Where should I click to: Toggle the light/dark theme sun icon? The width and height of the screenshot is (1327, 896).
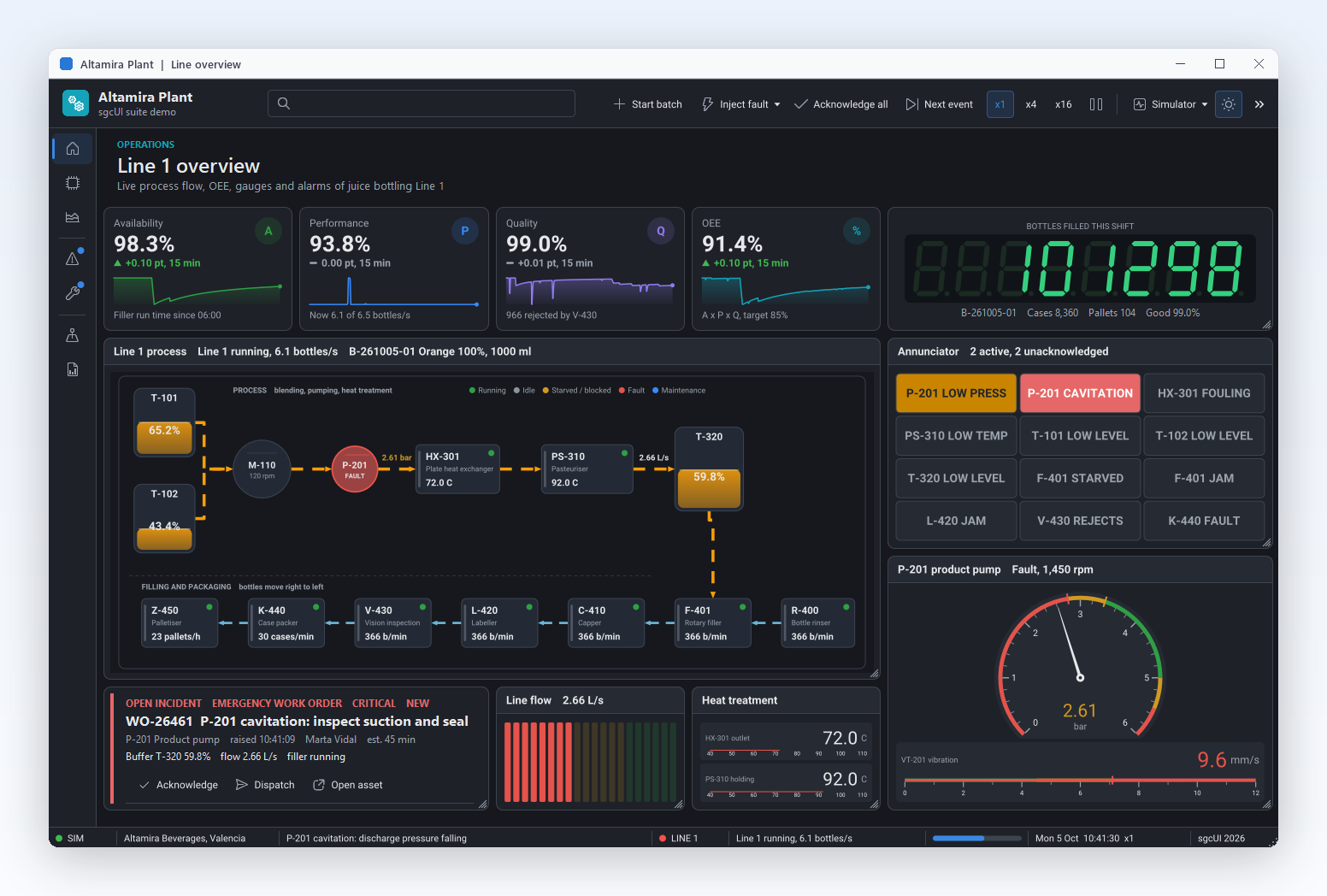(1229, 104)
